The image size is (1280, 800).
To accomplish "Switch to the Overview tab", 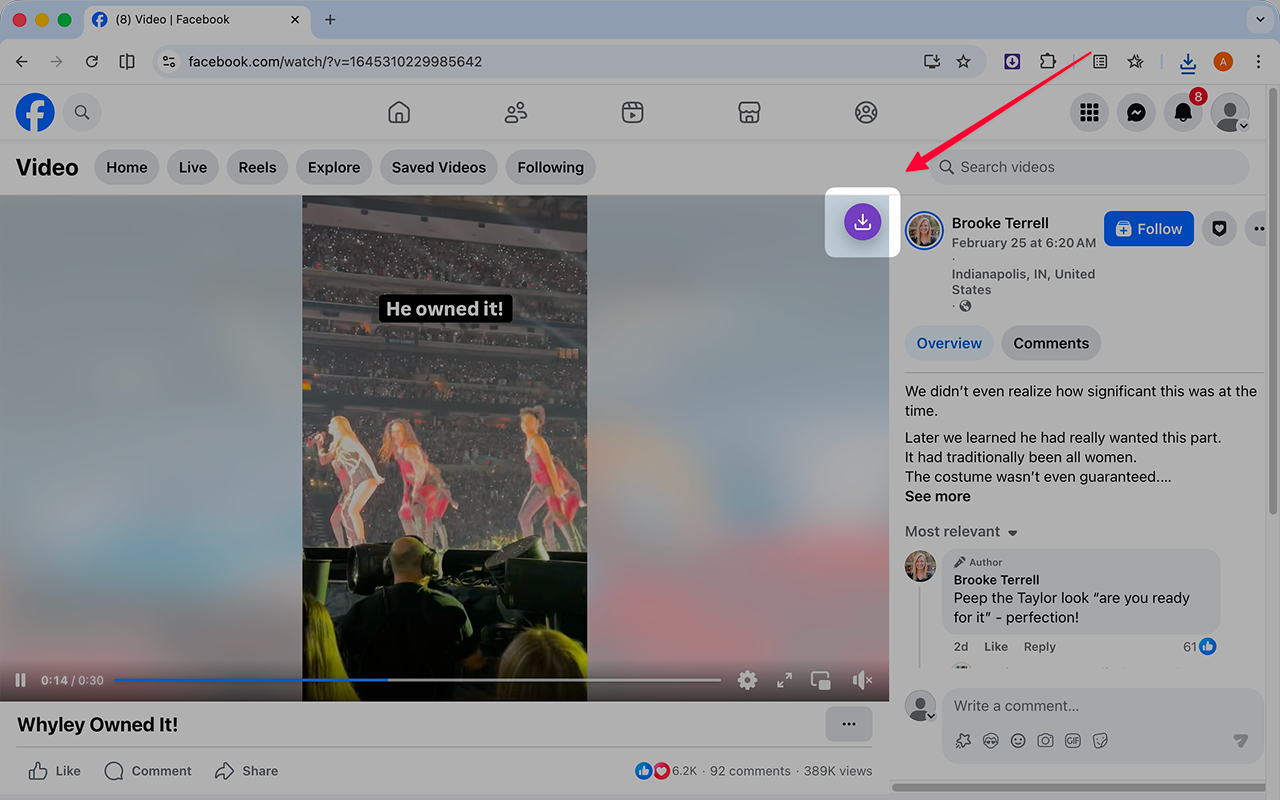I will 949,343.
